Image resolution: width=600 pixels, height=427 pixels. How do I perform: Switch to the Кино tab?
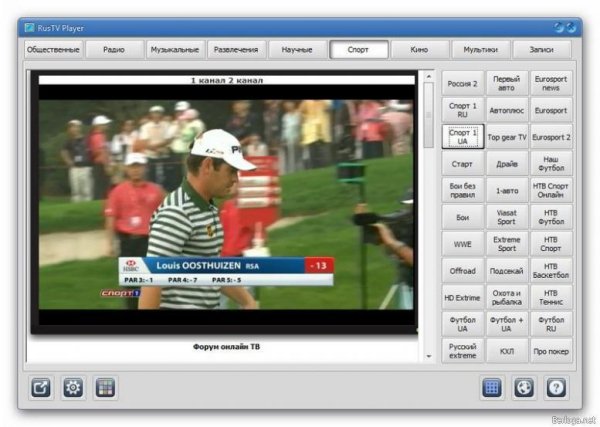(419, 50)
